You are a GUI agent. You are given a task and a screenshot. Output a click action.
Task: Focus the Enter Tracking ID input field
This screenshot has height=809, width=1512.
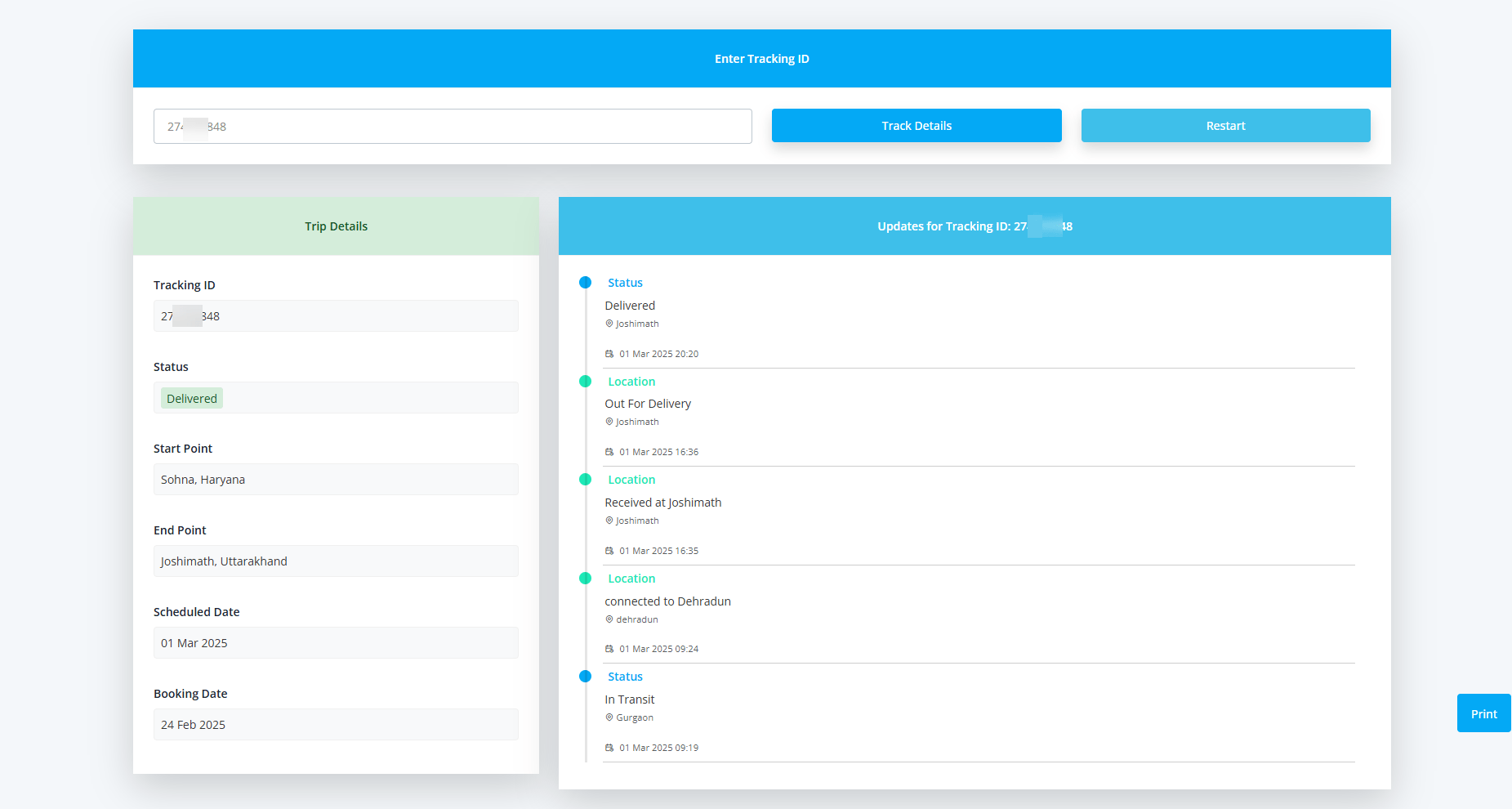(x=452, y=127)
